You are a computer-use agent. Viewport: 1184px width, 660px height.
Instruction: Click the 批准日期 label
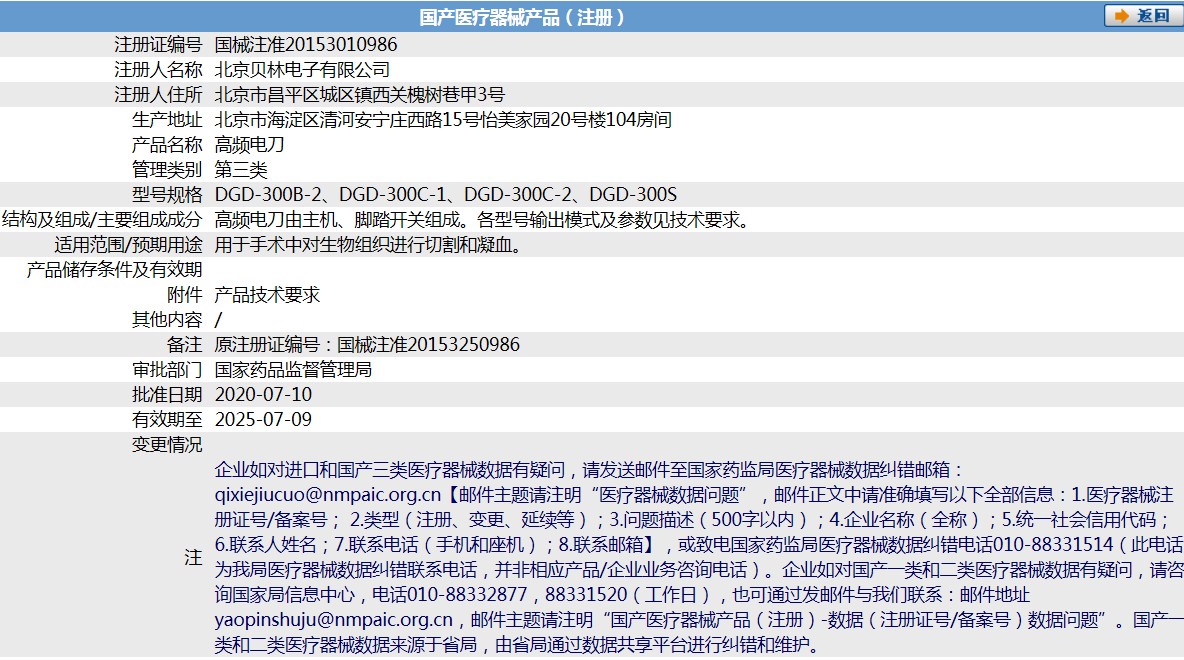pyautogui.click(x=167, y=394)
